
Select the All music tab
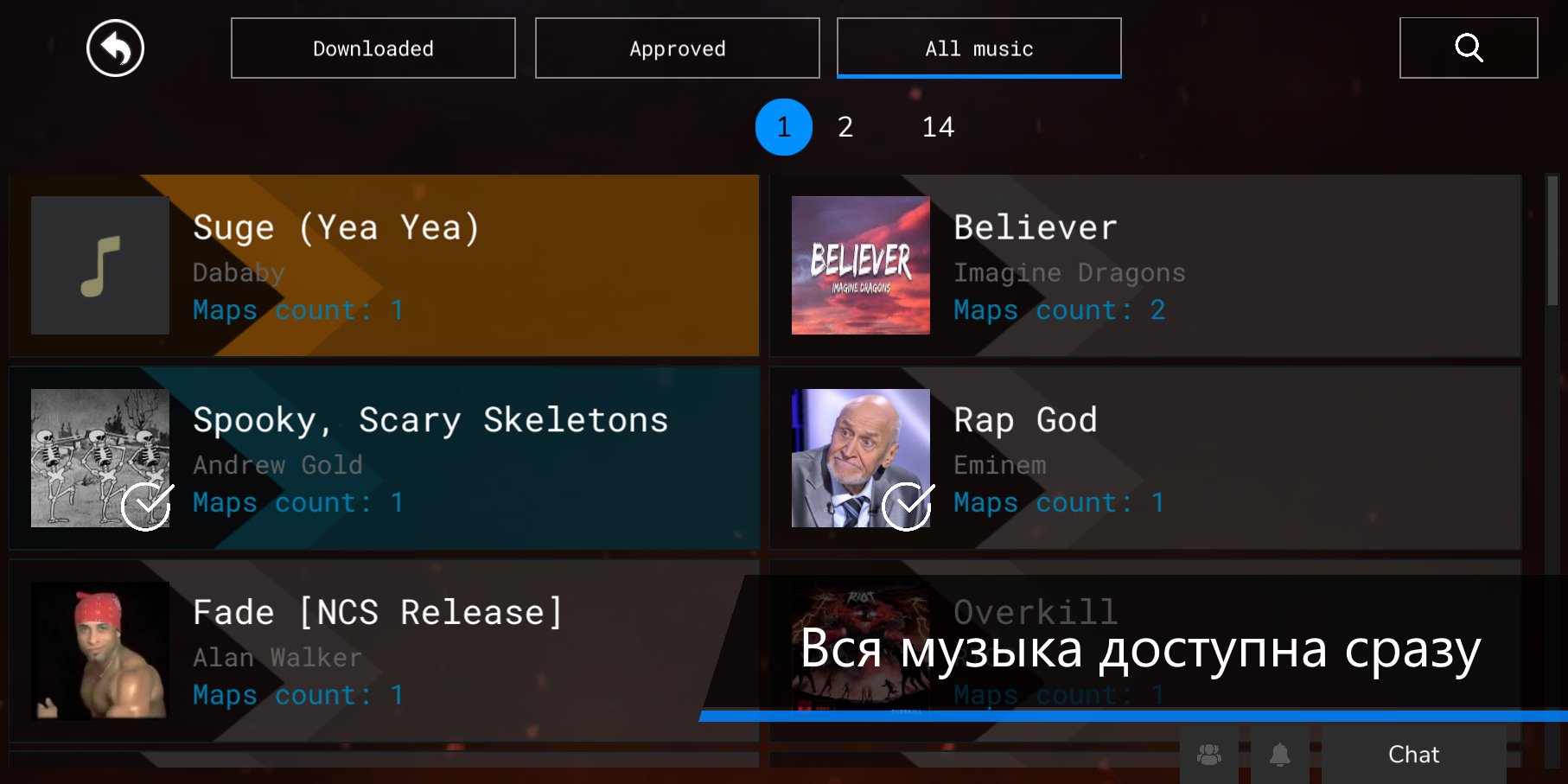pyautogui.click(x=979, y=48)
